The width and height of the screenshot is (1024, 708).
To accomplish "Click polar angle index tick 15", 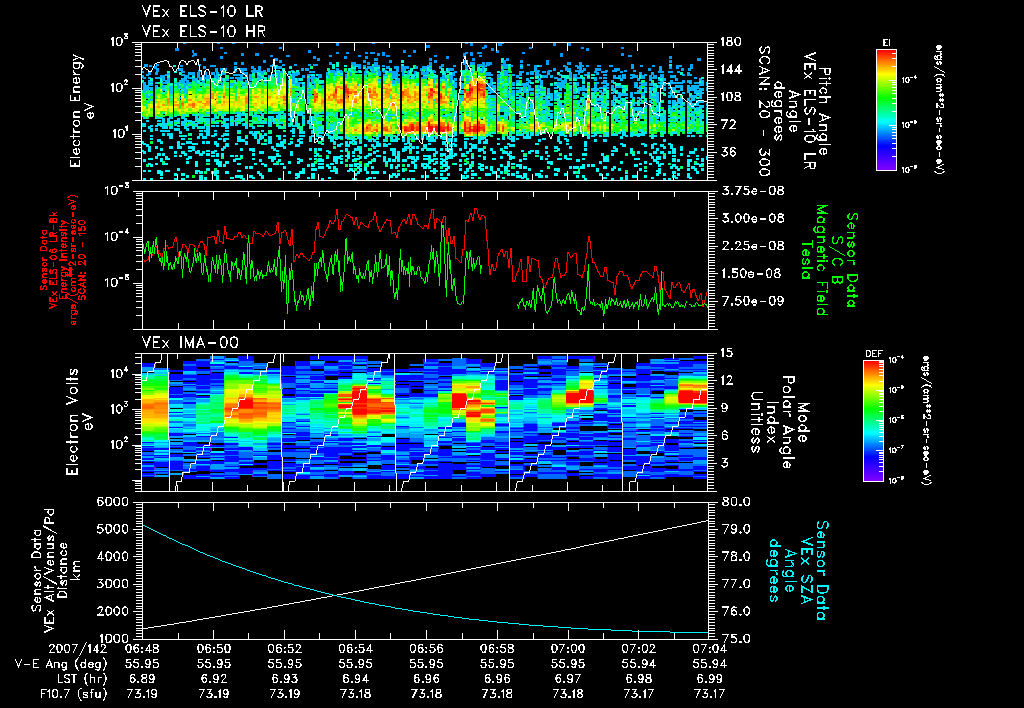I will click(726, 353).
